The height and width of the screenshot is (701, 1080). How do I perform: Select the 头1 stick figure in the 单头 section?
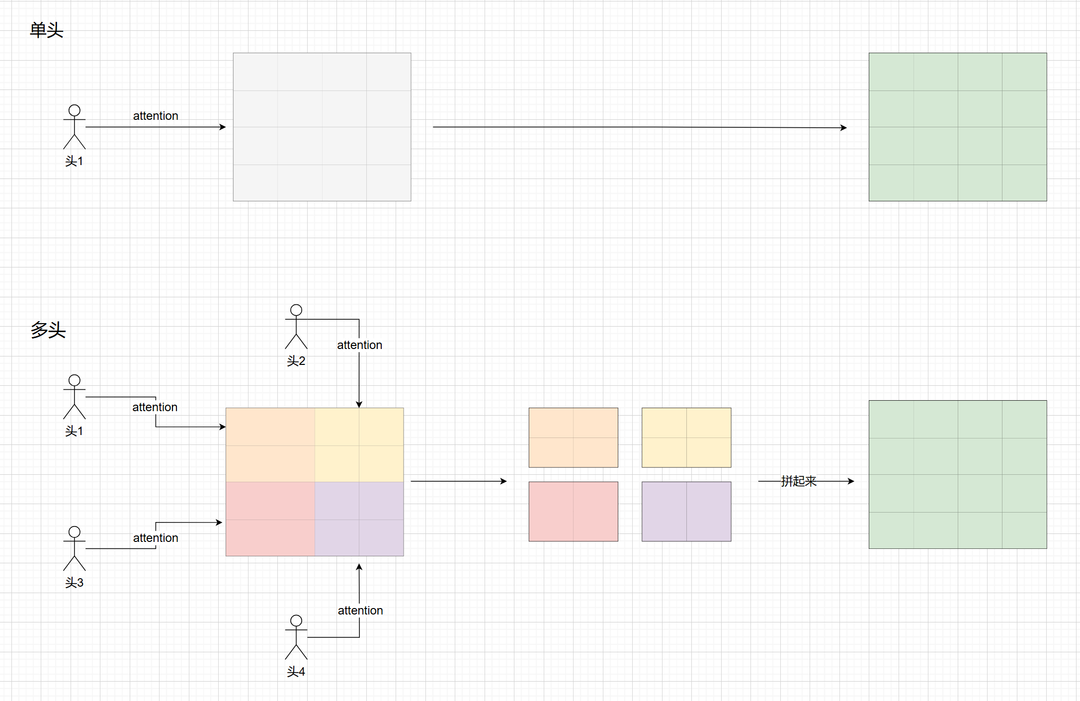click(x=74, y=127)
